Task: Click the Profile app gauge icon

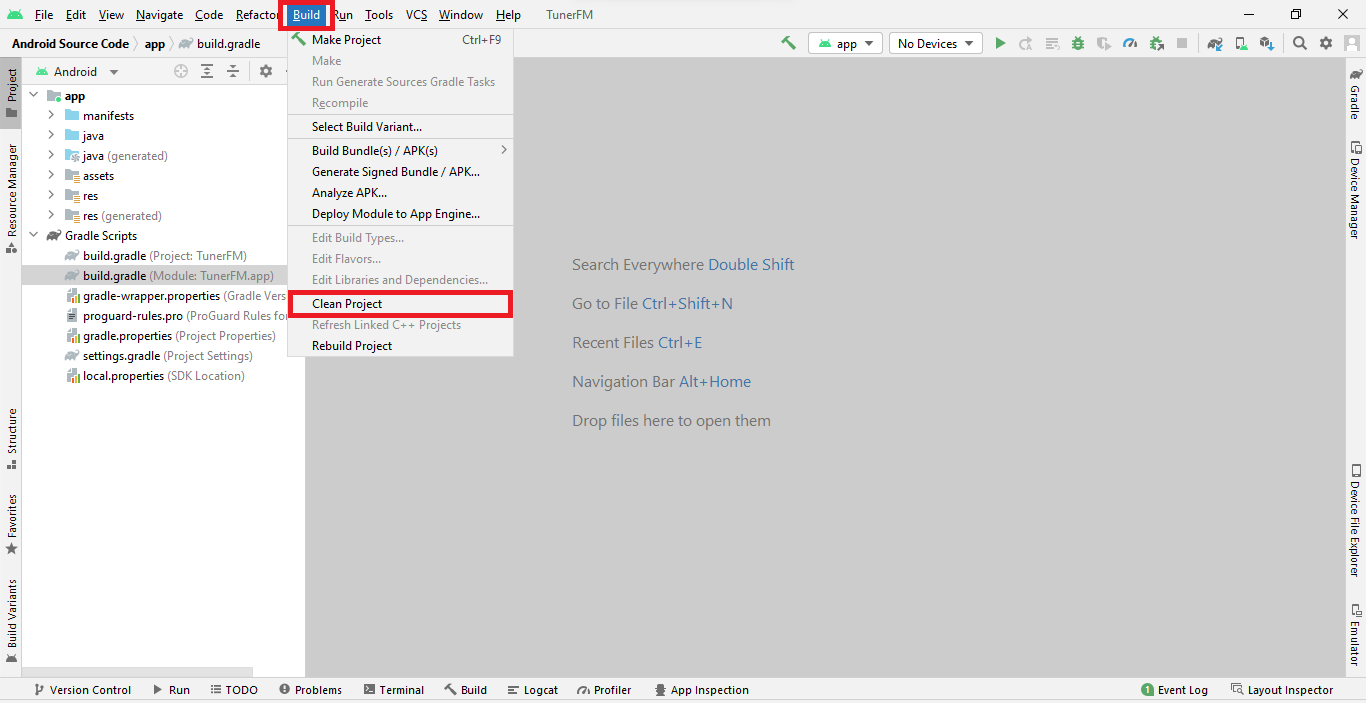Action: tap(1130, 43)
